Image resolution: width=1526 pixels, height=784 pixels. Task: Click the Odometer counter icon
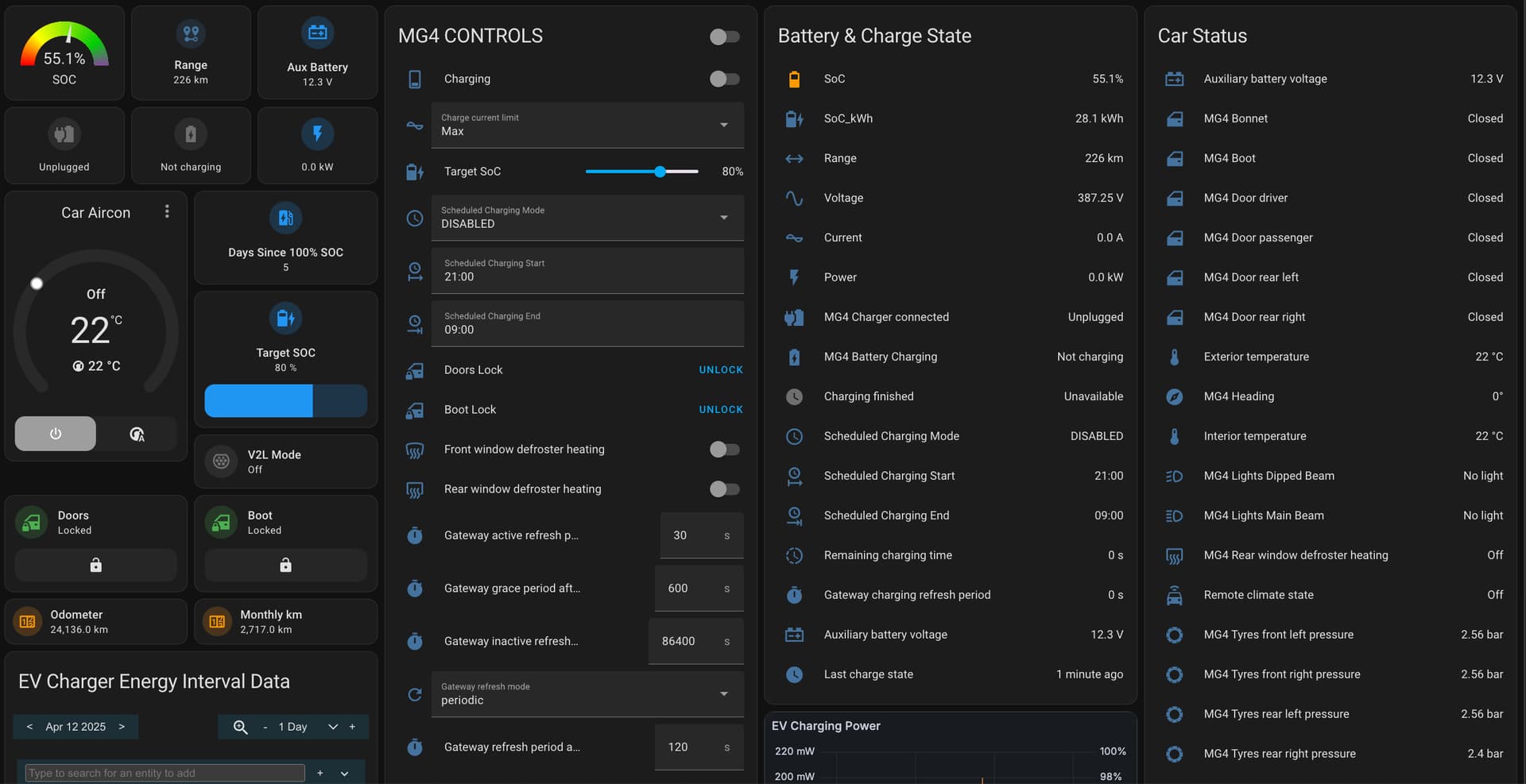[28, 621]
